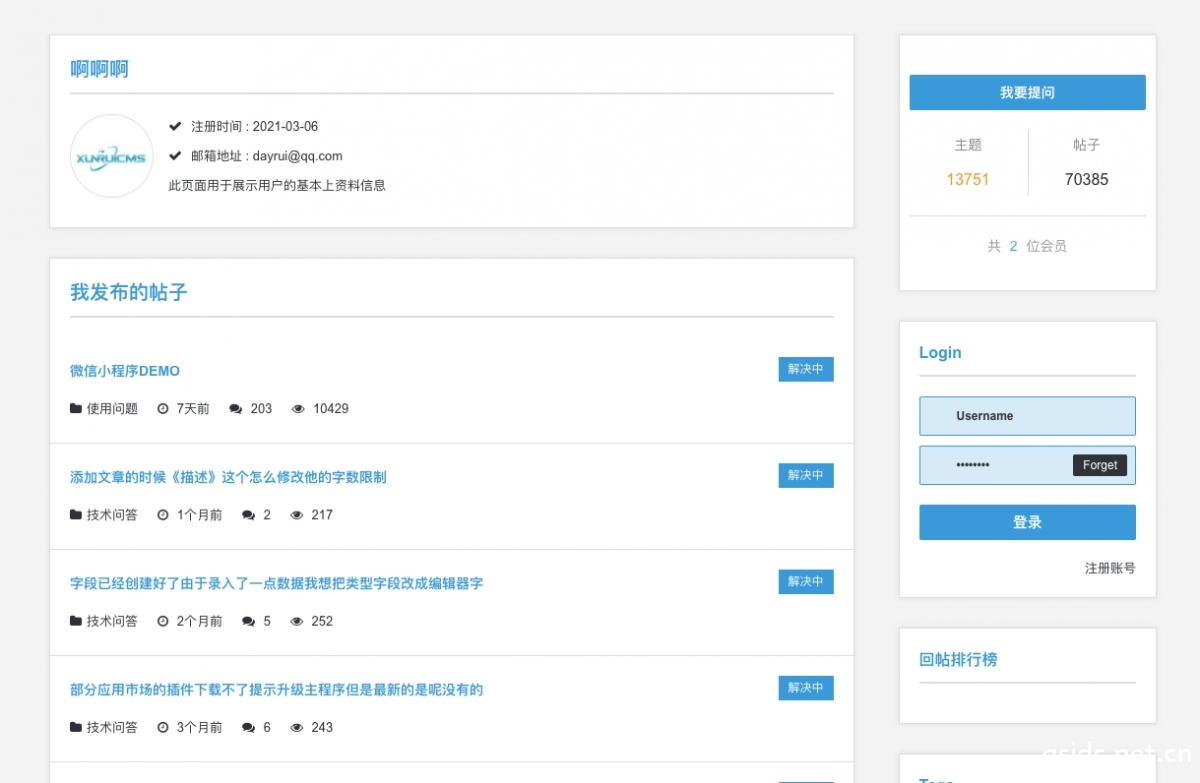This screenshot has width=1200, height=783.
Task: Click the 主题 count 13751
Action: pos(968,179)
